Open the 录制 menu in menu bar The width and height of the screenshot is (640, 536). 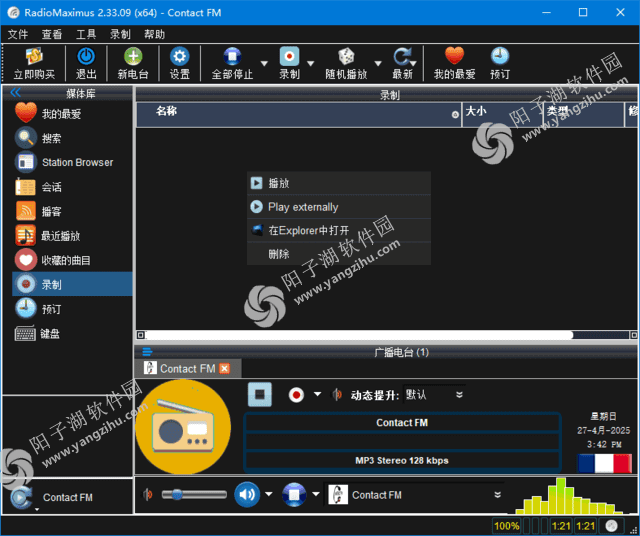(120, 34)
